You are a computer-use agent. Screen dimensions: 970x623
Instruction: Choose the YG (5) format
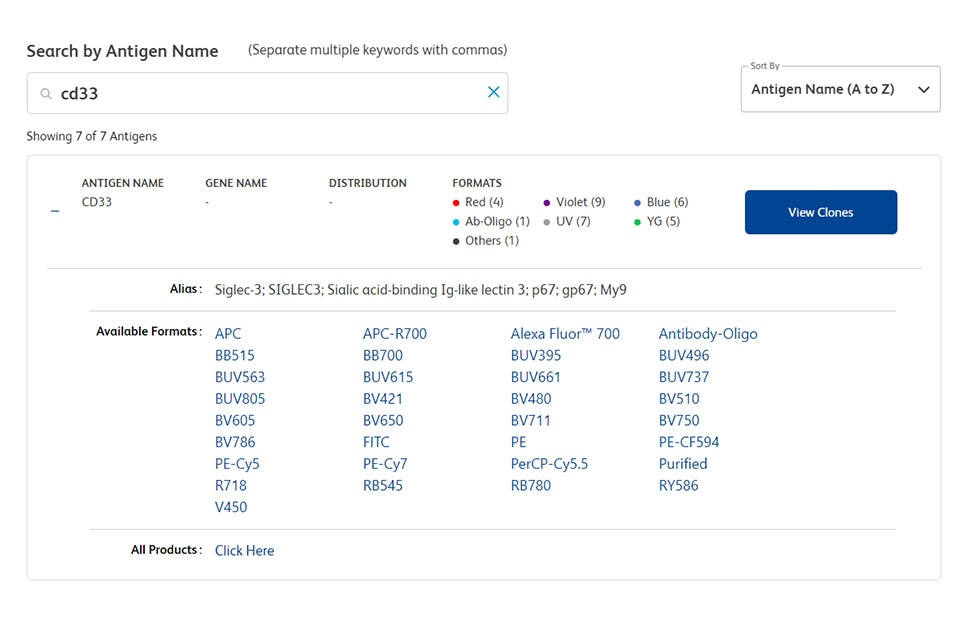click(x=656, y=221)
